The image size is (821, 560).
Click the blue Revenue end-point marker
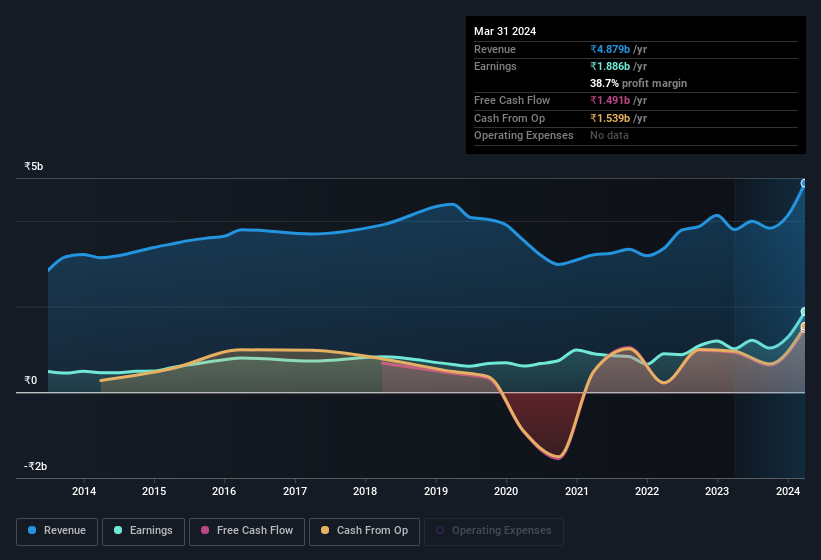coord(803,183)
